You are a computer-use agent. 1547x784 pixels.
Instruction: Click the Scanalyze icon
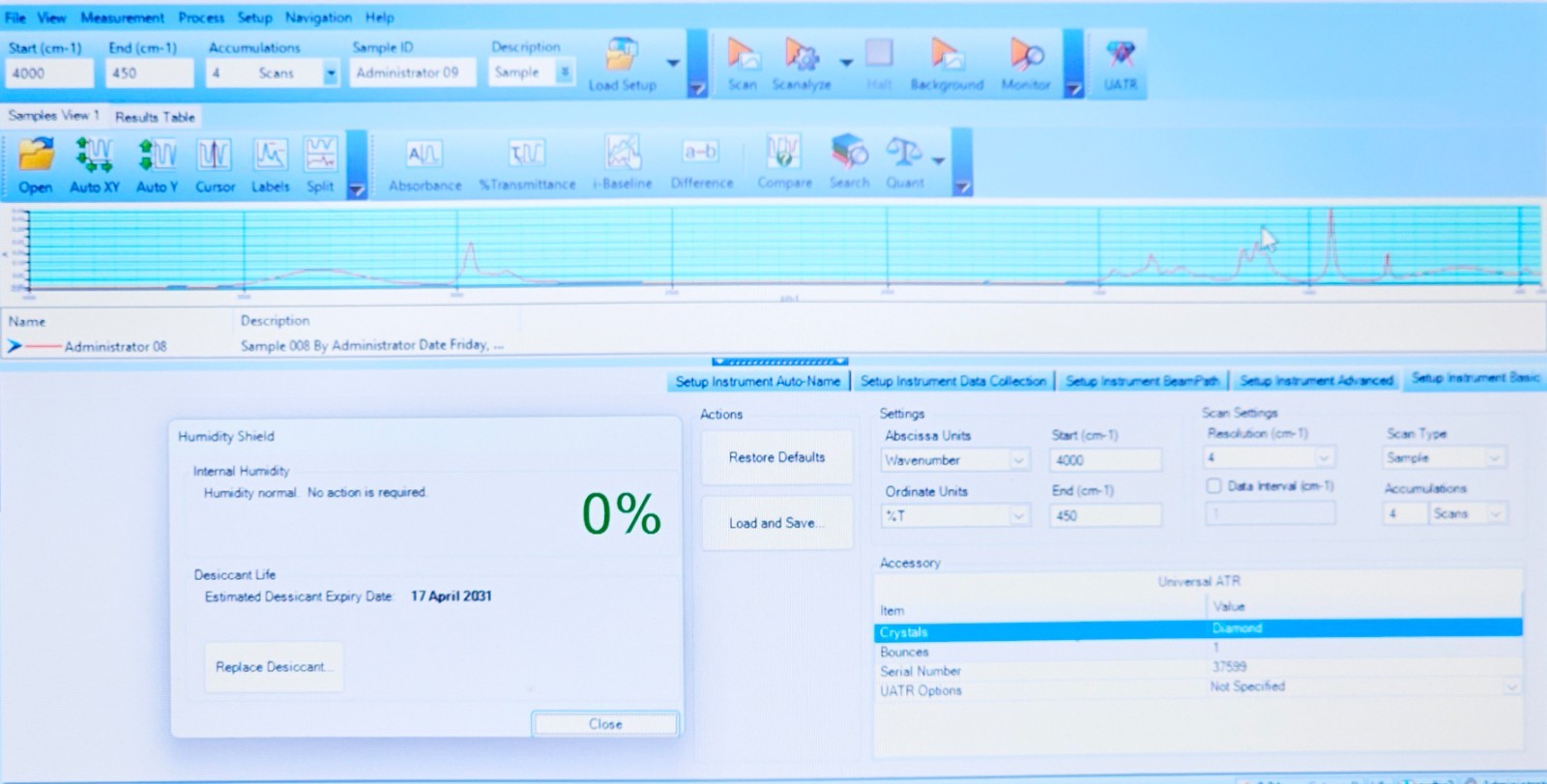tap(802, 64)
